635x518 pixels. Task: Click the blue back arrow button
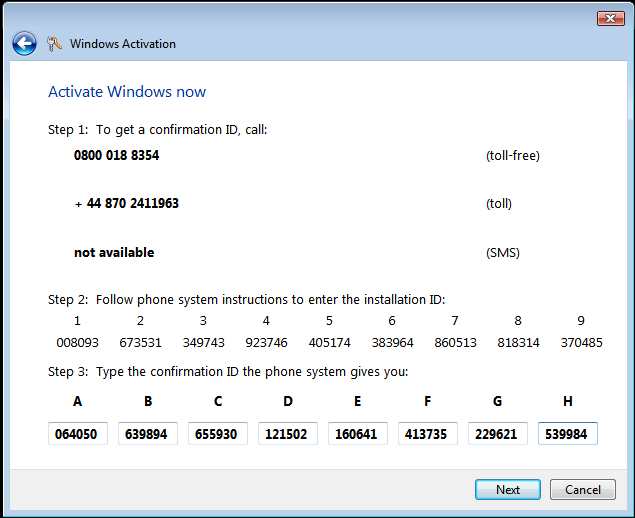[x=24, y=44]
